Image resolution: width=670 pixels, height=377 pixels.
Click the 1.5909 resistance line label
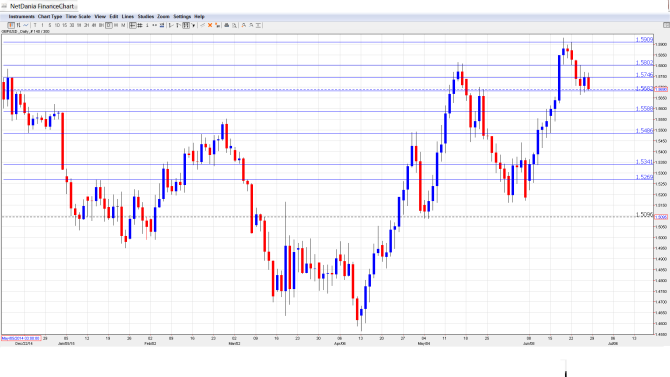pyautogui.click(x=644, y=39)
